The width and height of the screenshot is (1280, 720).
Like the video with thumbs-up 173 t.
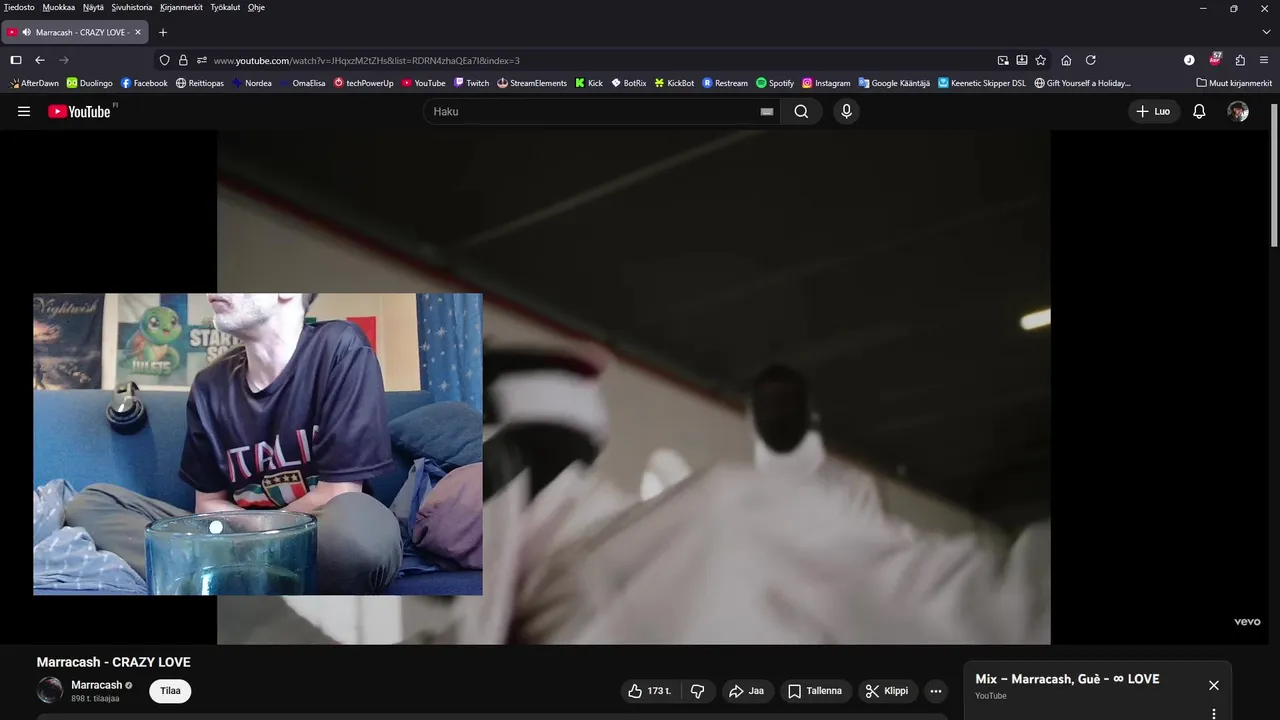(649, 691)
